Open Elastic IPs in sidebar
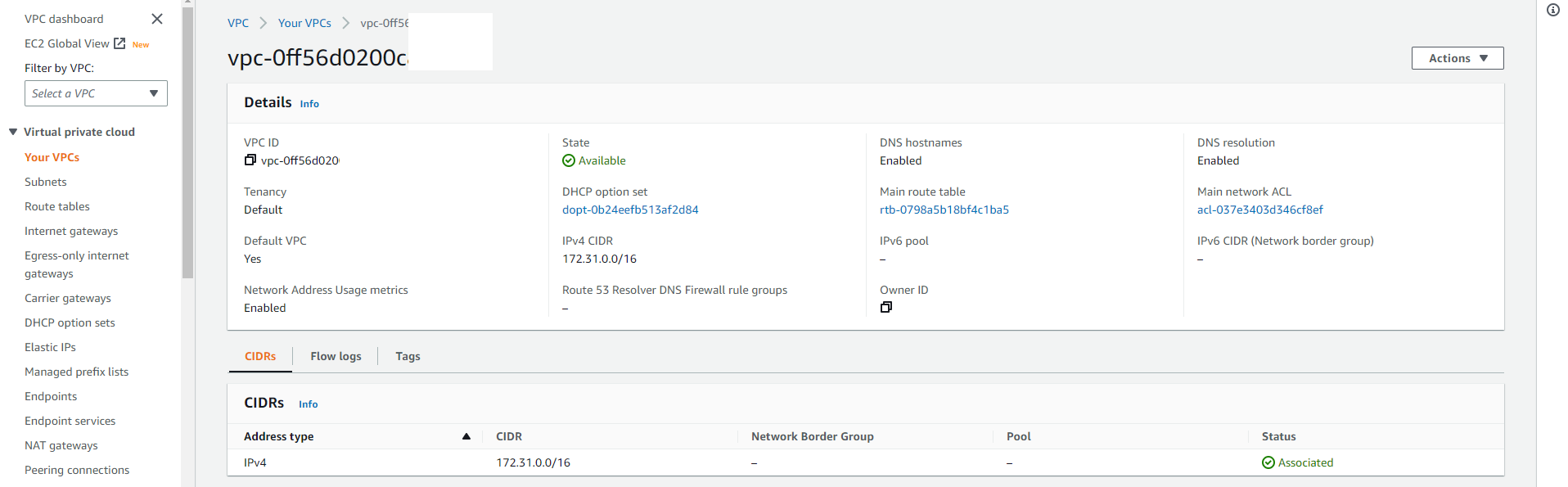 click(50, 347)
